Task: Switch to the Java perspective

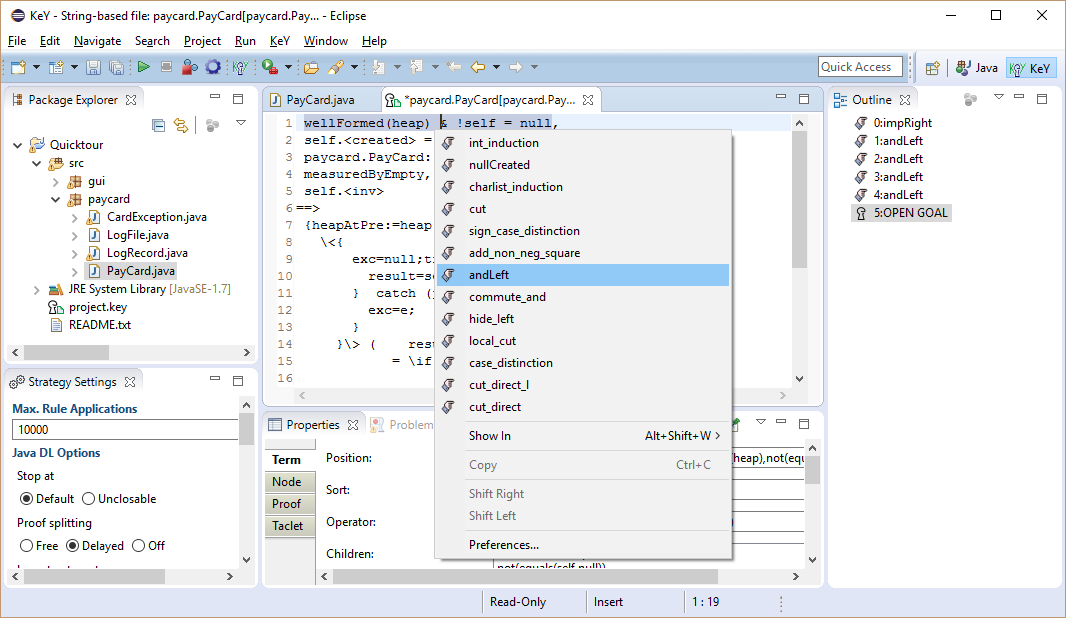Action: pos(977,68)
